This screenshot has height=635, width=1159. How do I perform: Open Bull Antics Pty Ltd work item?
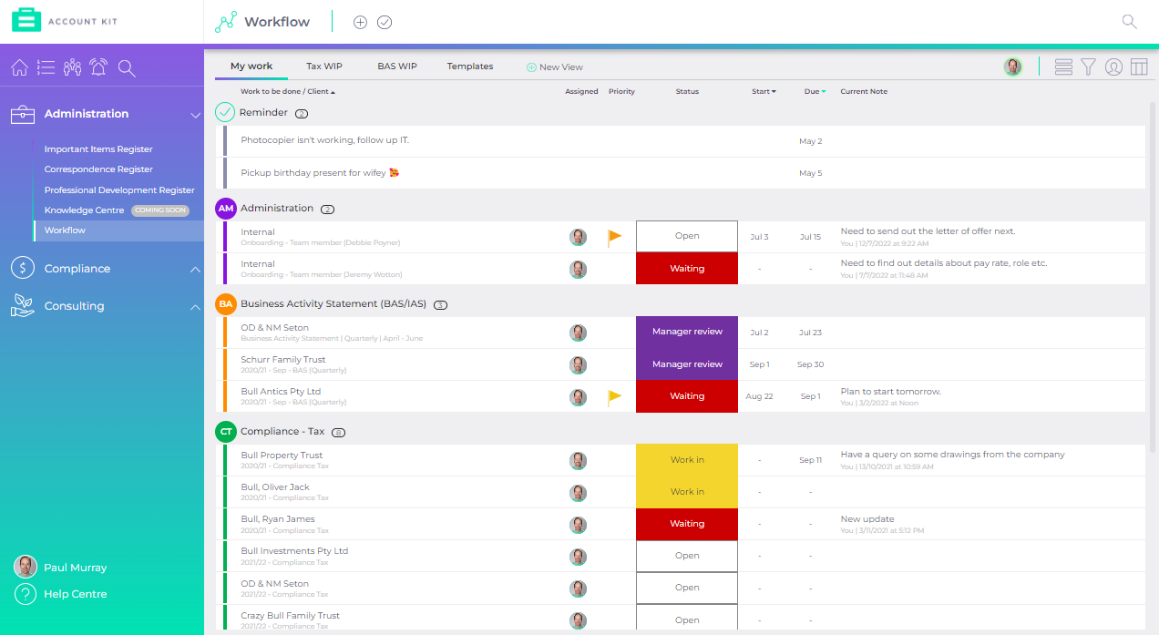280,391
